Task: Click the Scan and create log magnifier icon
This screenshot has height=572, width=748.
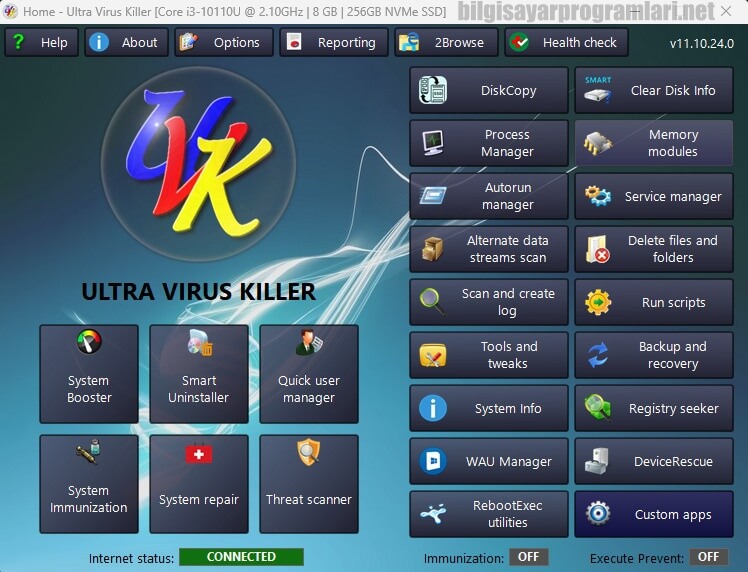Action: click(433, 302)
